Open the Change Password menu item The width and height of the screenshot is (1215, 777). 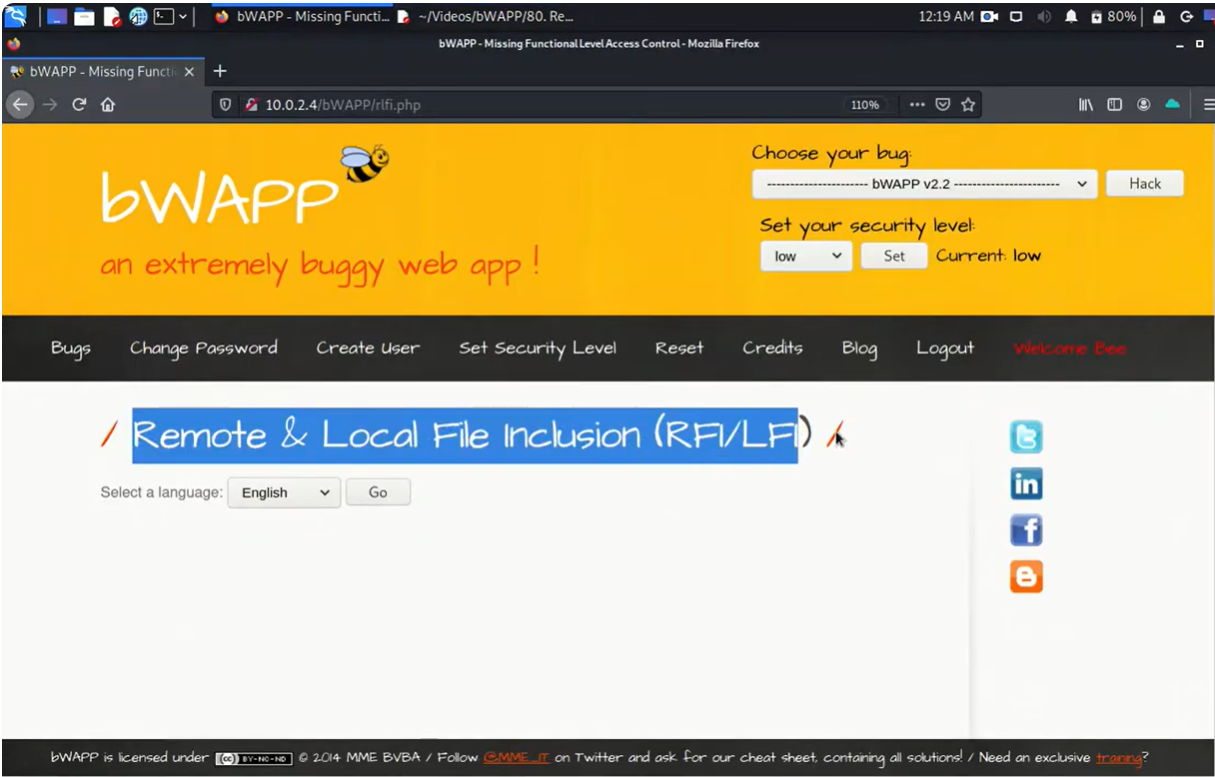(x=203, y=348)
